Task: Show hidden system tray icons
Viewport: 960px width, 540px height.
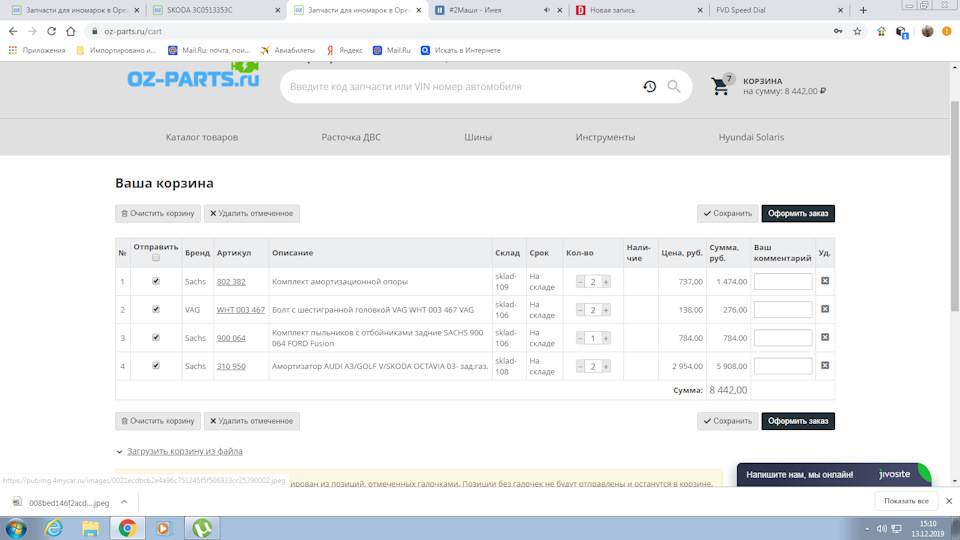Action: pos(867,528)
